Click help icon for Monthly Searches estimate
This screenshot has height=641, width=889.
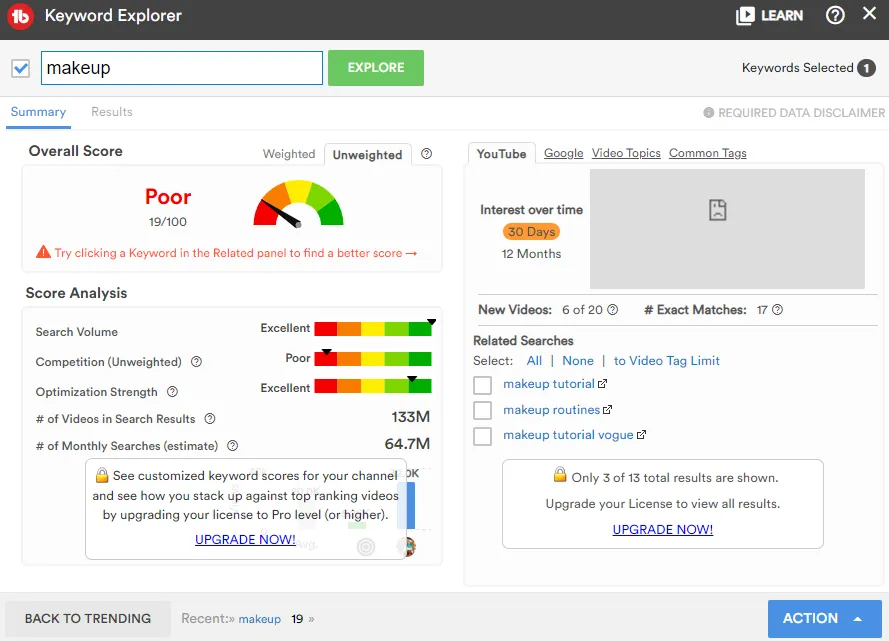(x=232, y=446)
